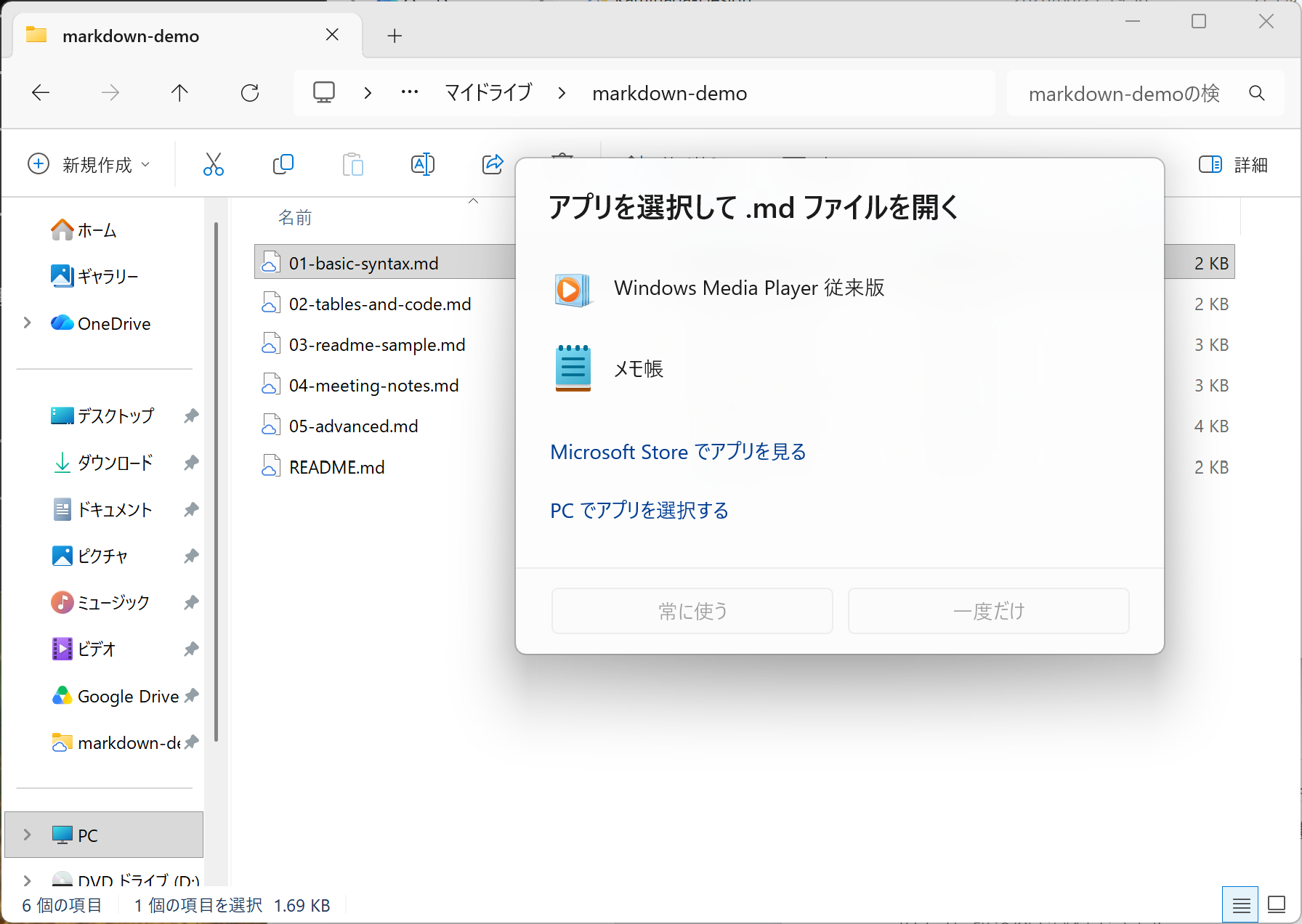Click the address bar ellipsis for hidden folders

(x=410, y=93)
